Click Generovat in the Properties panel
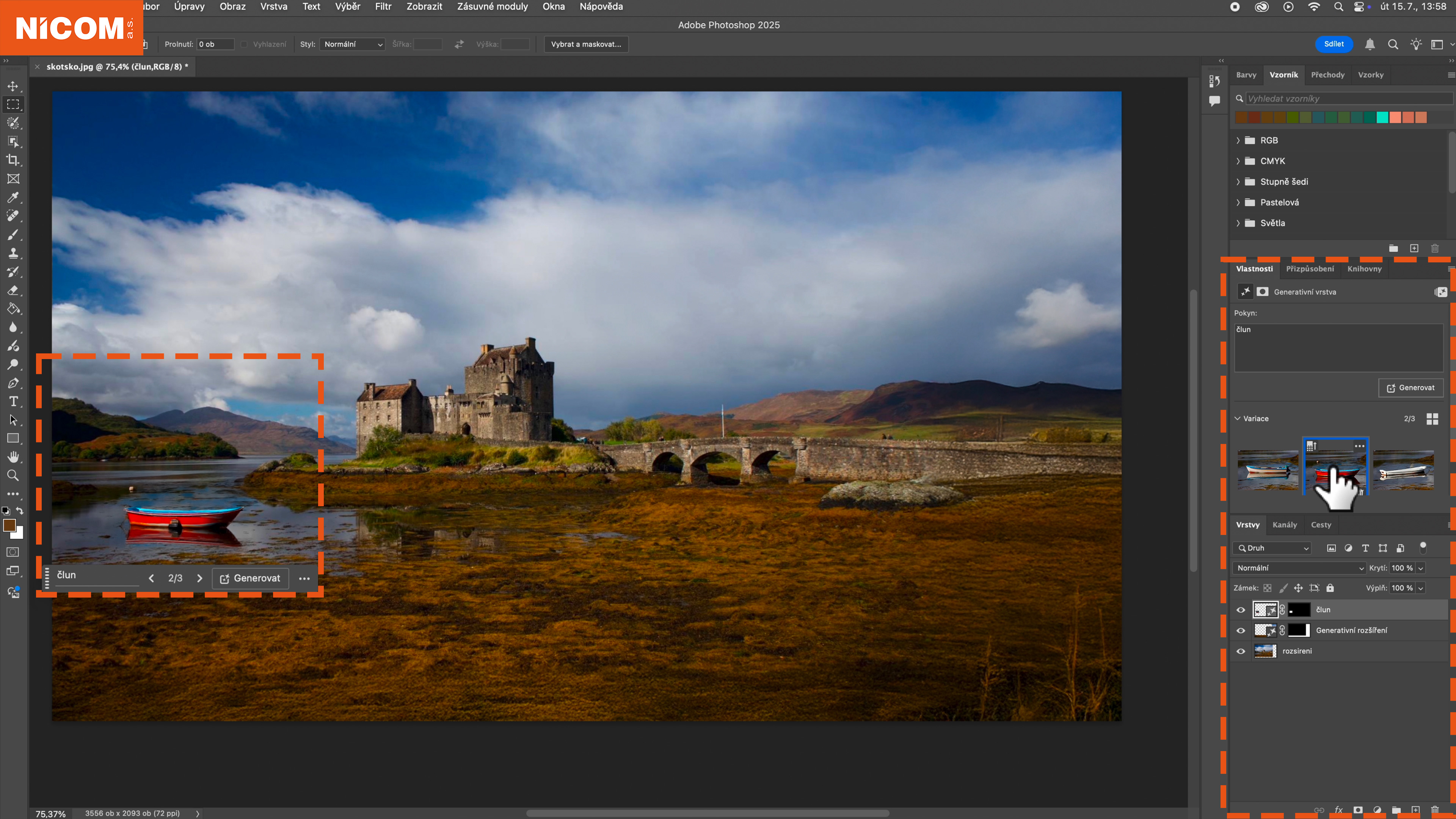The image size is (1456, 819). coord(1410,388)
